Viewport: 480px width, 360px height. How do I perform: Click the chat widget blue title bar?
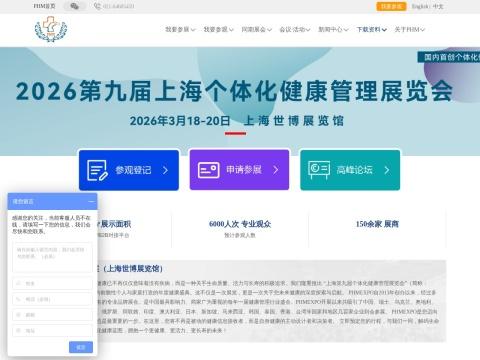[x=52, y=201]
